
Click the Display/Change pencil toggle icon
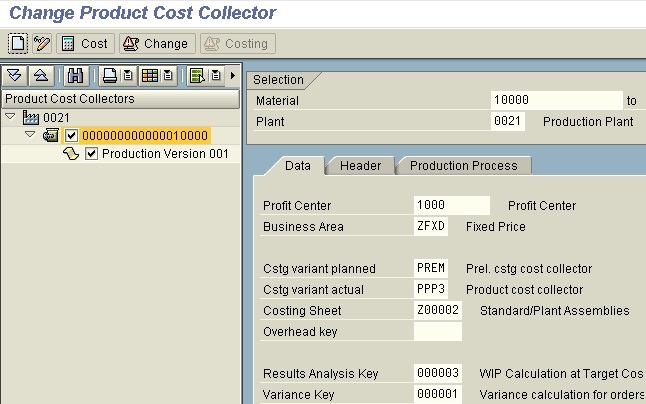tap(41, 44)
